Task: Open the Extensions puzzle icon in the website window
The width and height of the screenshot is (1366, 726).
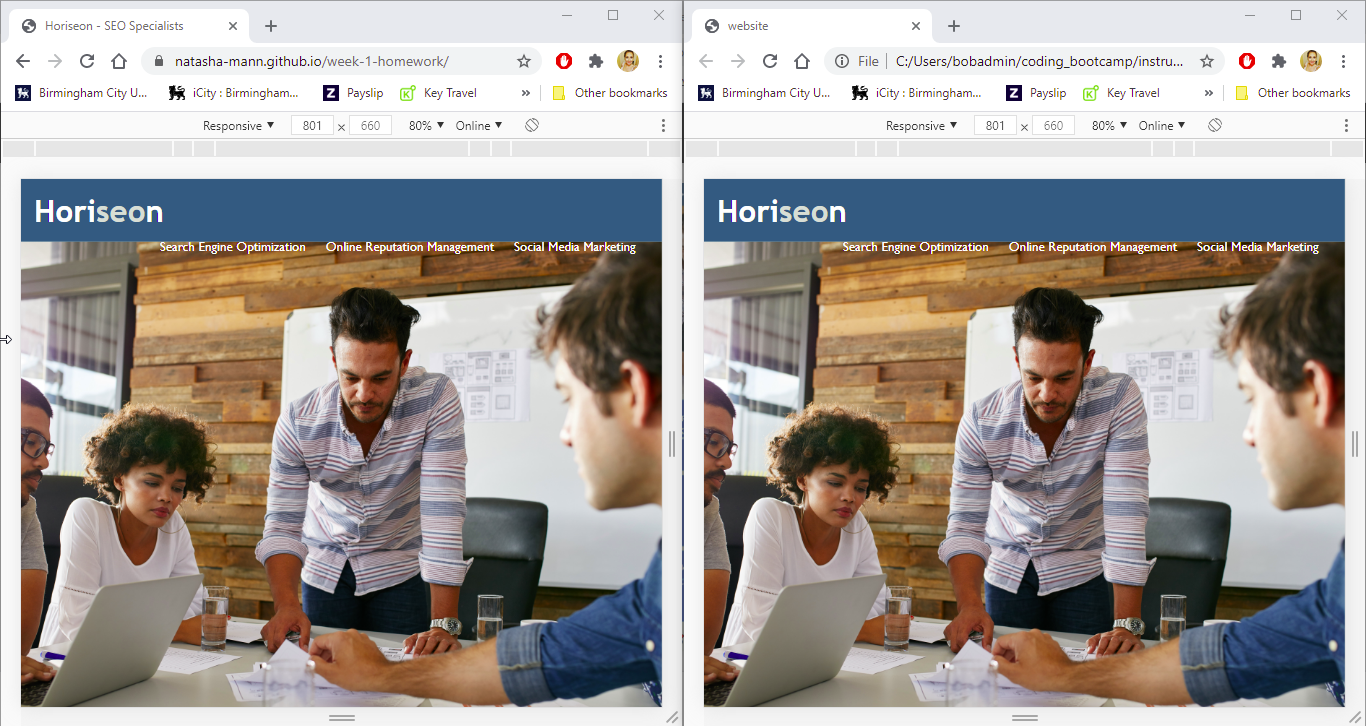Action: pos(1279,61)
